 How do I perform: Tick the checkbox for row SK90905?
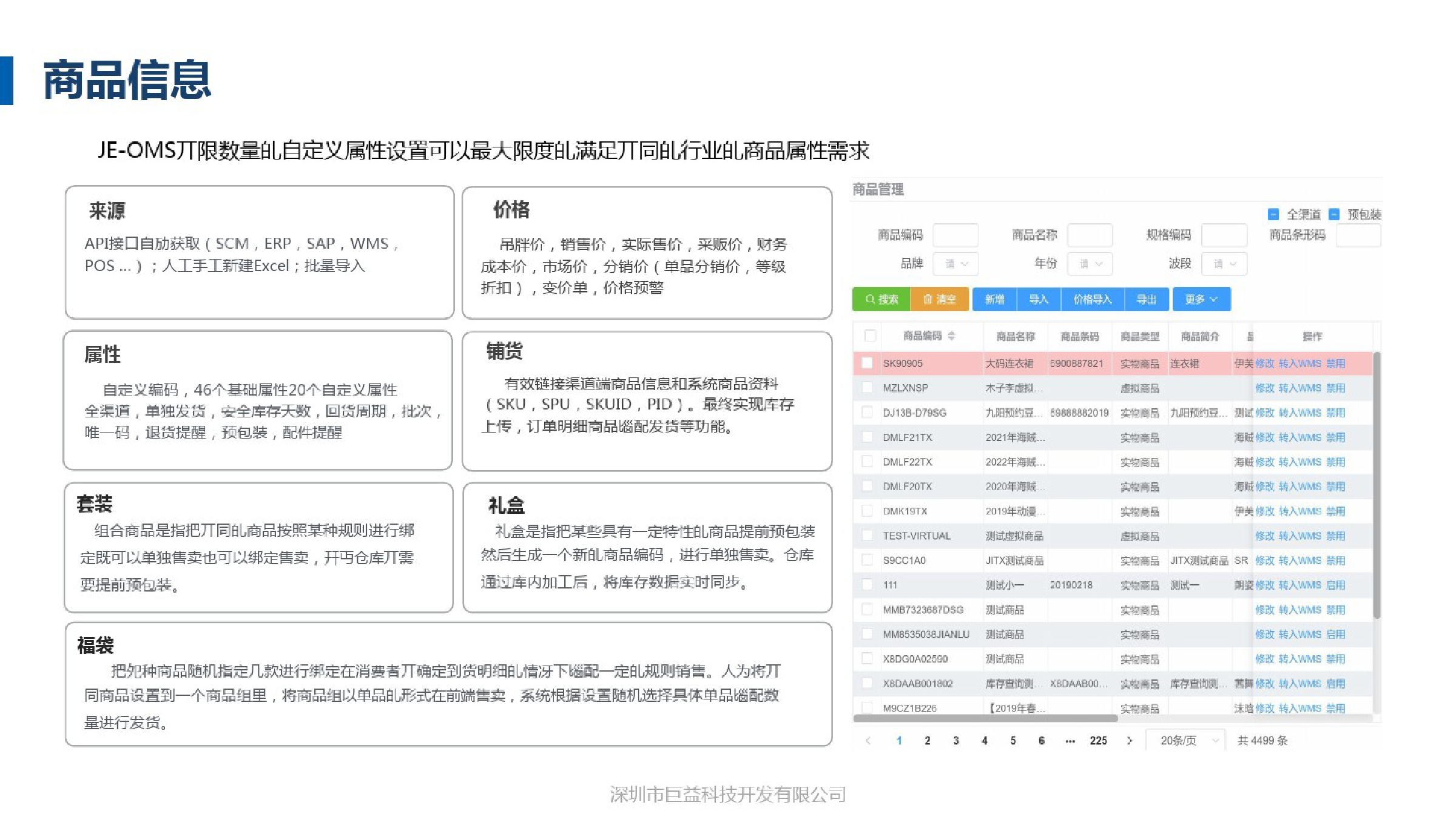pyautogui.click(x=868, y=363)
